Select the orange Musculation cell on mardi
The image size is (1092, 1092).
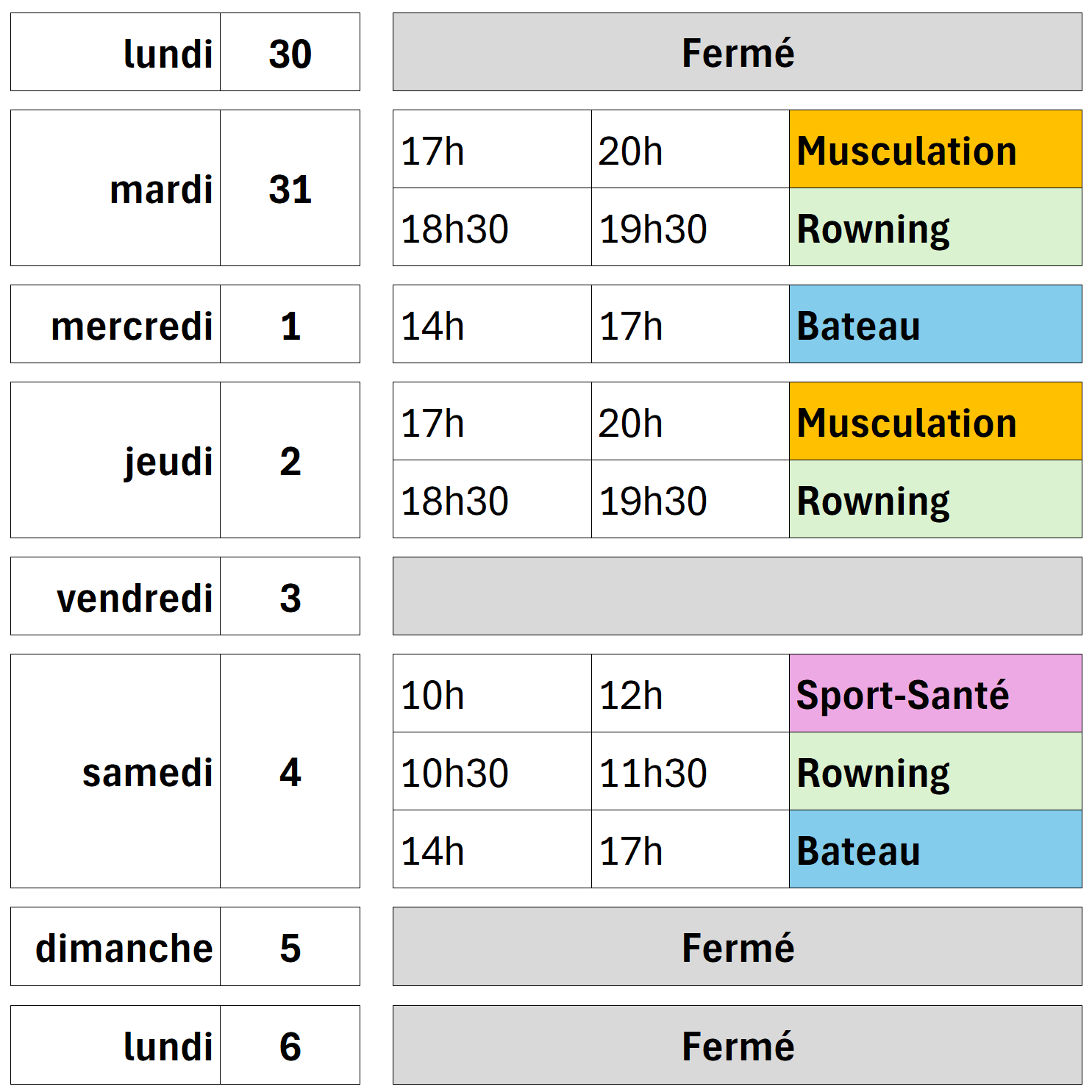pos(935,149)
